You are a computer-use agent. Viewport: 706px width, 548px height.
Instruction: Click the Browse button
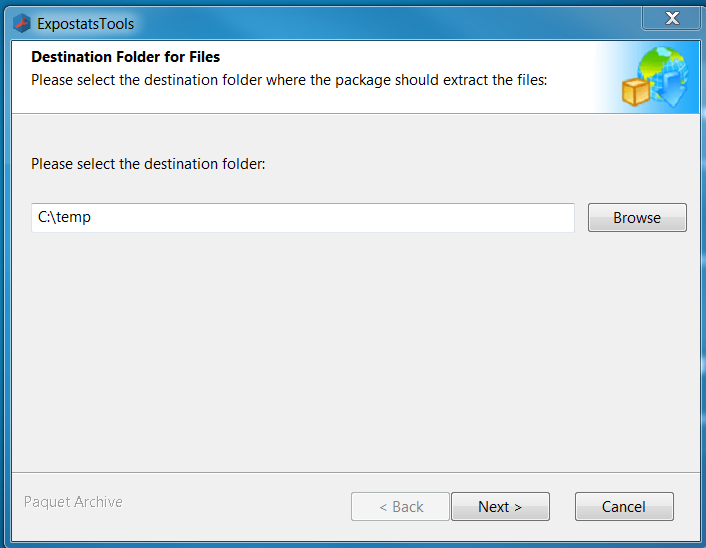637,218
